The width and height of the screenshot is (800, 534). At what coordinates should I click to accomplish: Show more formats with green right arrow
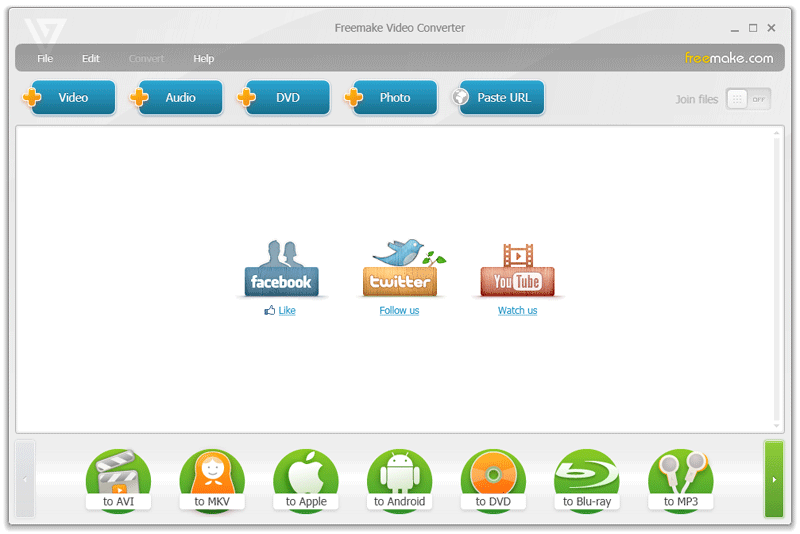click(774, 479)
